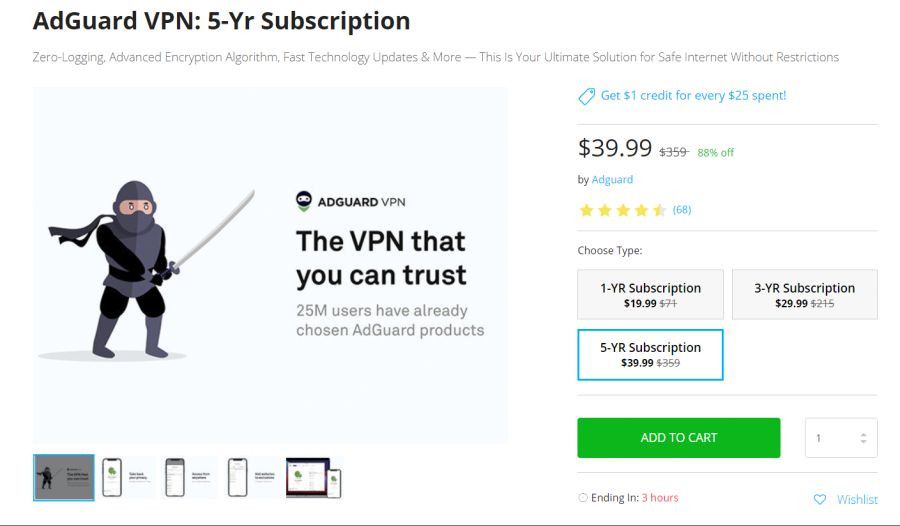This screenshot has height=526, width=900.
Task: Choose the 1-YR Subscription option
Action: (x=650, y=295)
